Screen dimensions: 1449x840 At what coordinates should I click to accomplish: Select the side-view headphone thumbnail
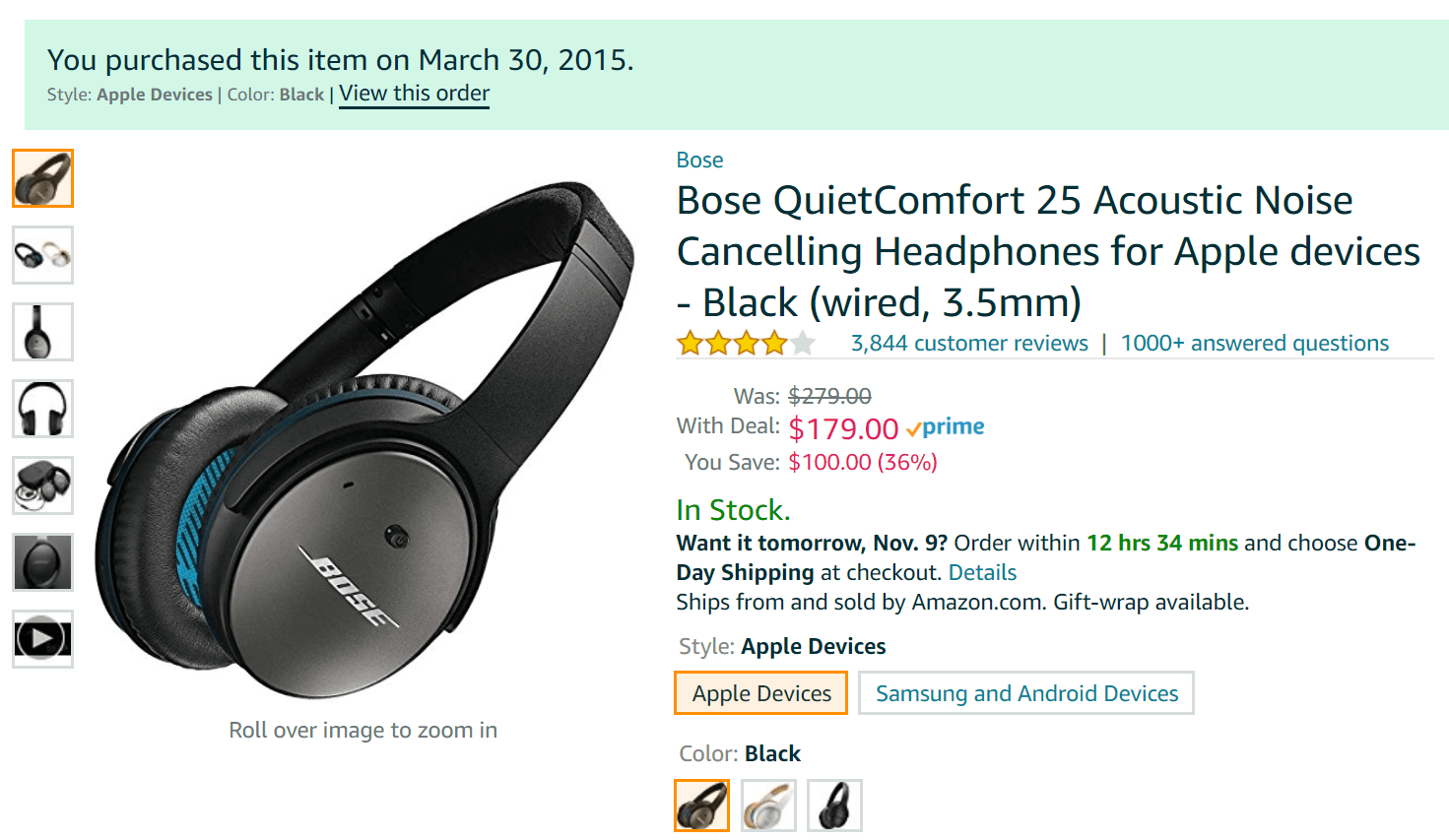[x=42, y=332]
